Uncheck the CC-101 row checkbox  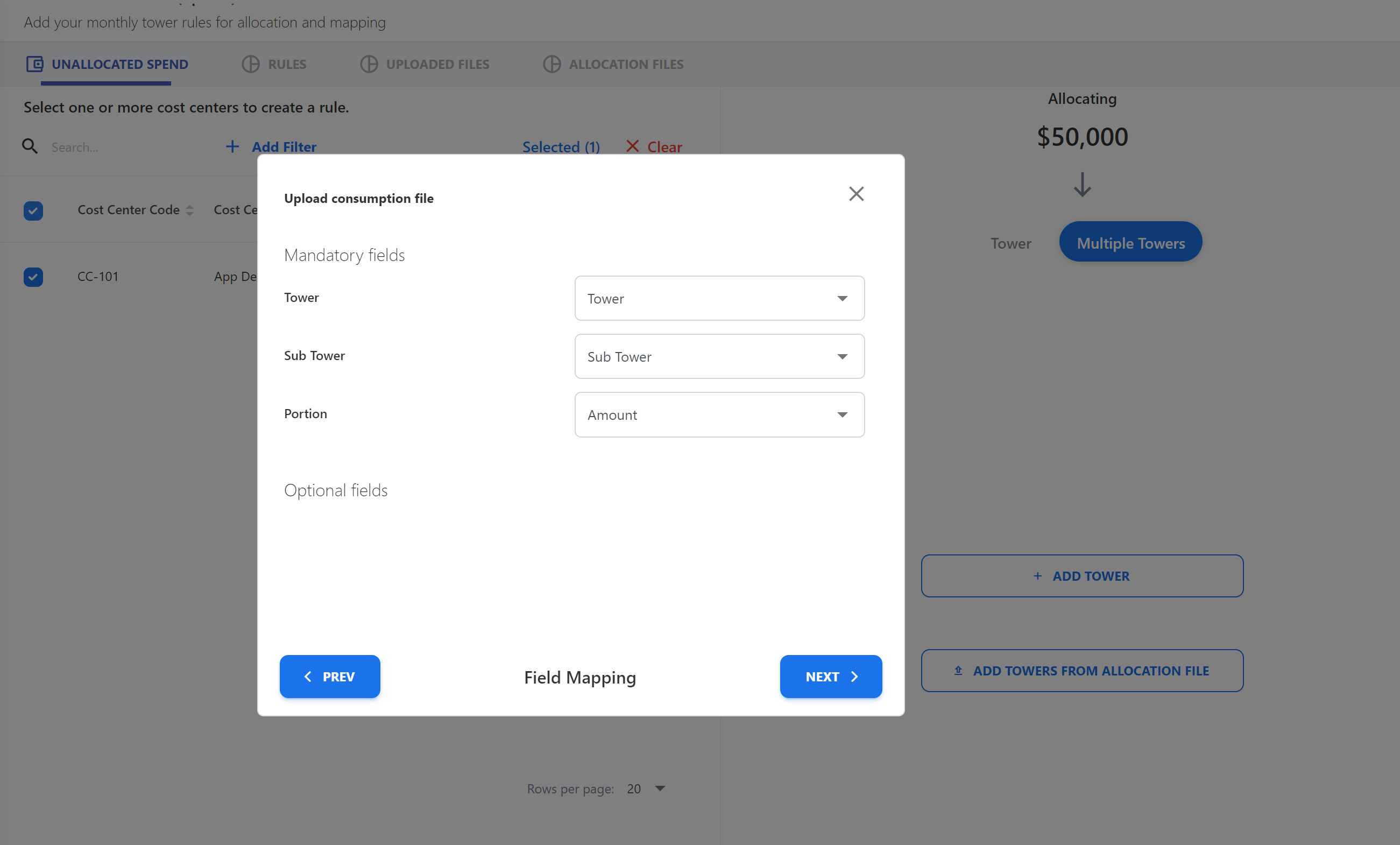[33, 277]
